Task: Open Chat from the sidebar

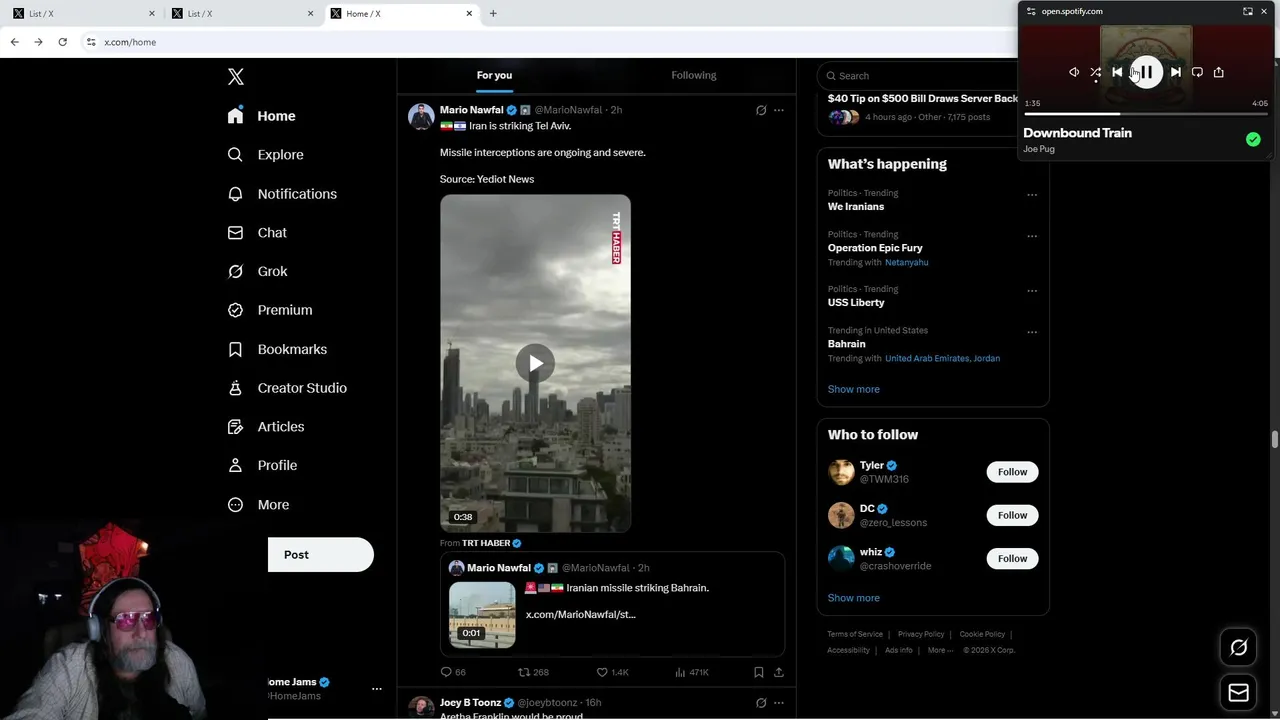Action: [x=257, y=233]
